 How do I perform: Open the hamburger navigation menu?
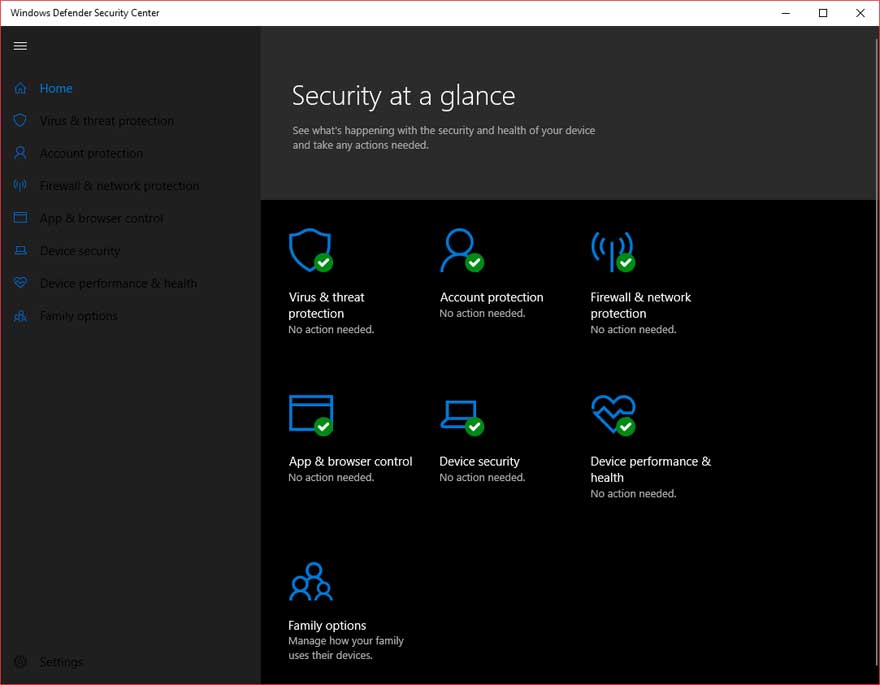coord(20,46)
